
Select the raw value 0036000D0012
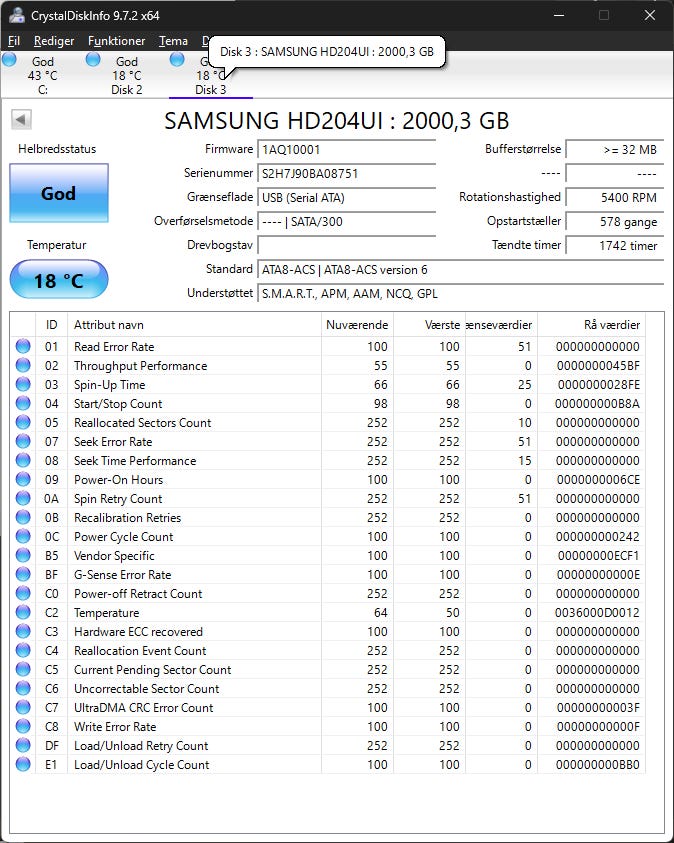(597, 612)
